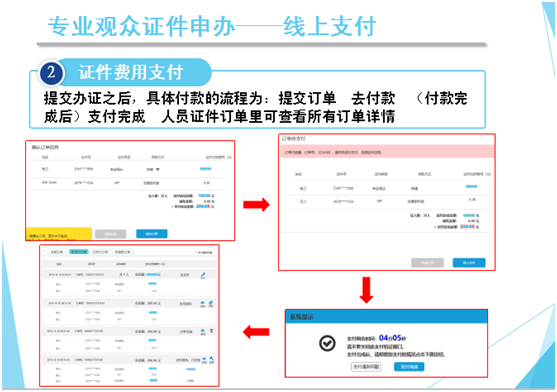
Task: Click the 04分05秒 countdown text
Action: click(393, 338)
